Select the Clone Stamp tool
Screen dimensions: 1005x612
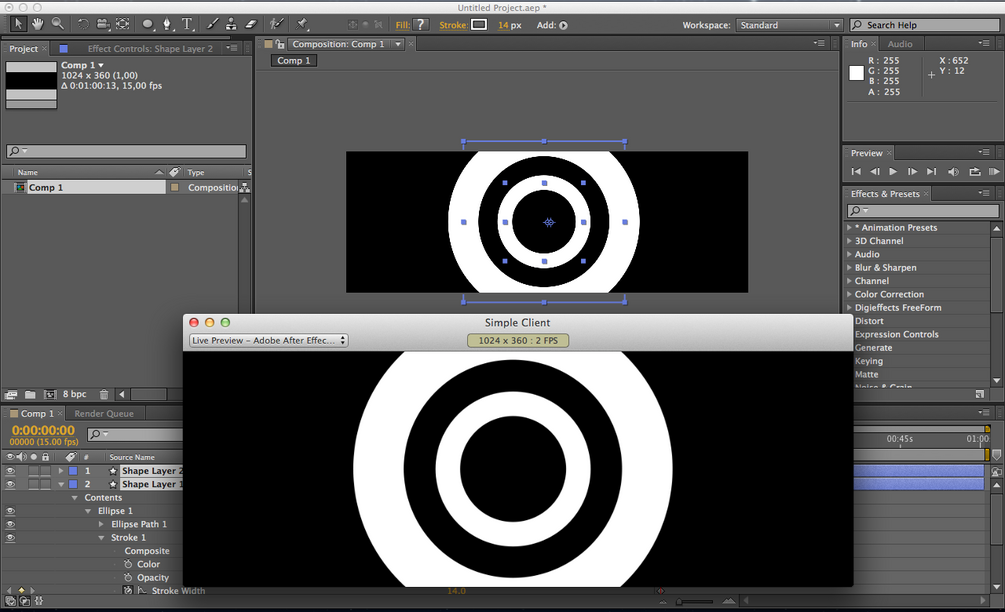pyautogui.click(x=231, y=24)
